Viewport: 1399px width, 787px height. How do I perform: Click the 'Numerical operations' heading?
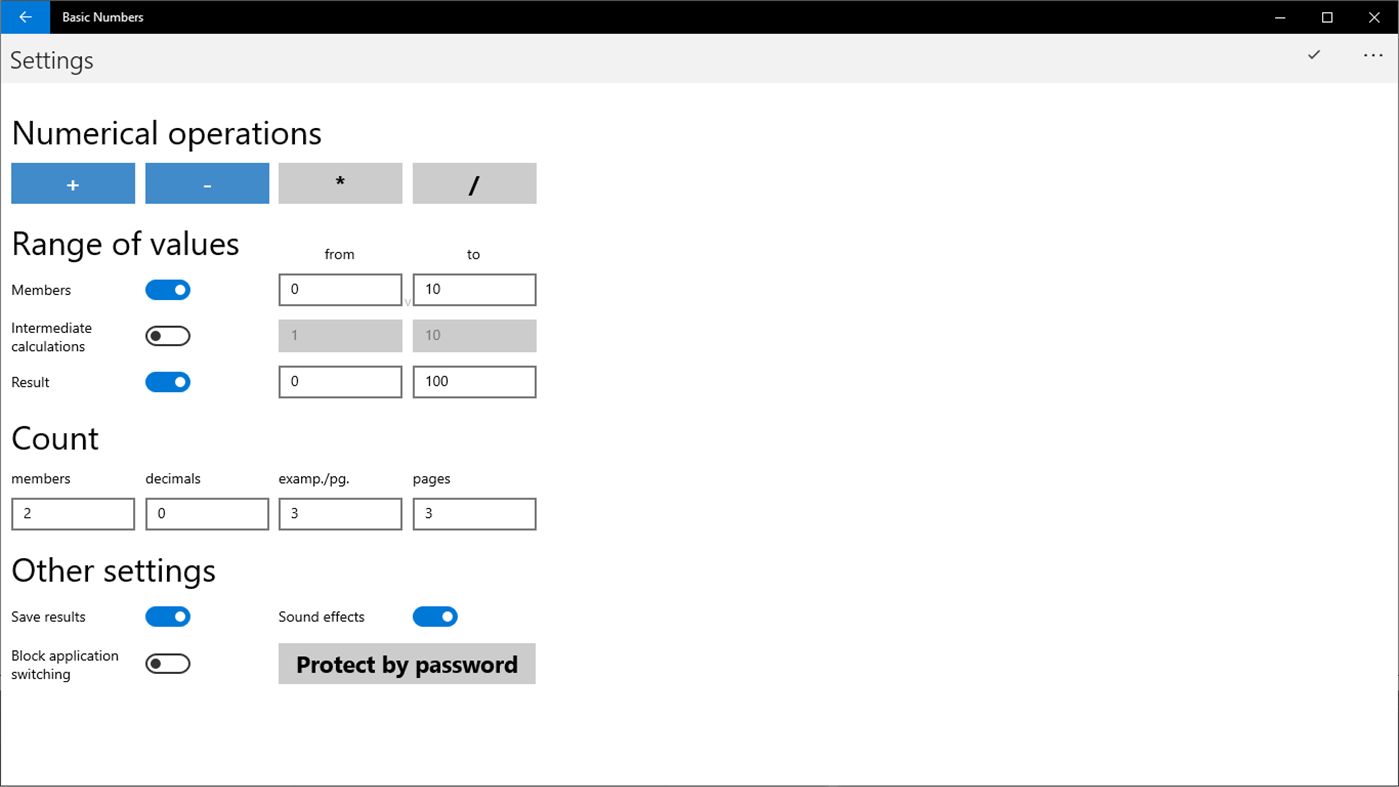click(166, 133)
